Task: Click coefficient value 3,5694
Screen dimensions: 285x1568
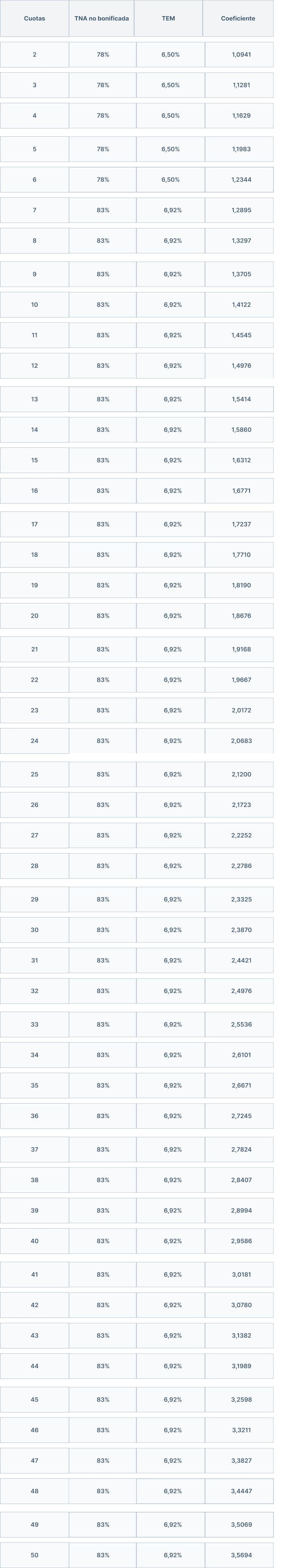Action: coord(242,1554)
